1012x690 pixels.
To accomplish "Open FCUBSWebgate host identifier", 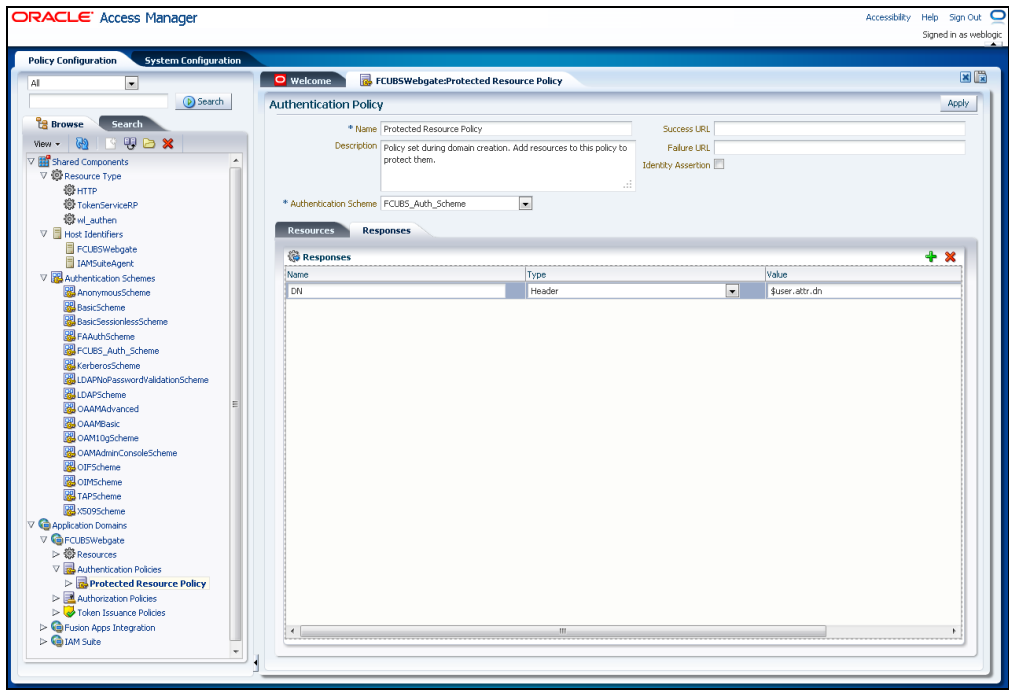I will tap(106, 249).
